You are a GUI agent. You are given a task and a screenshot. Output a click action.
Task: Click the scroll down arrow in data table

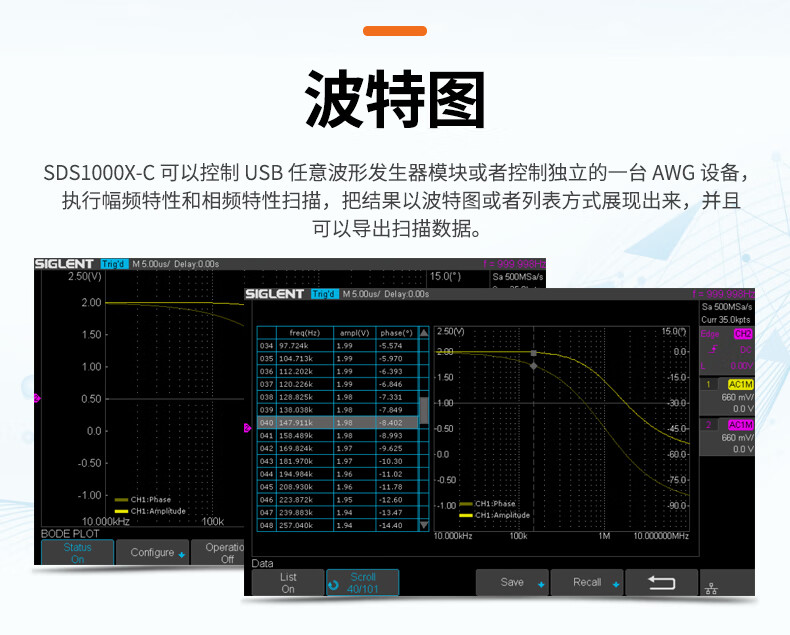[424, 524]
